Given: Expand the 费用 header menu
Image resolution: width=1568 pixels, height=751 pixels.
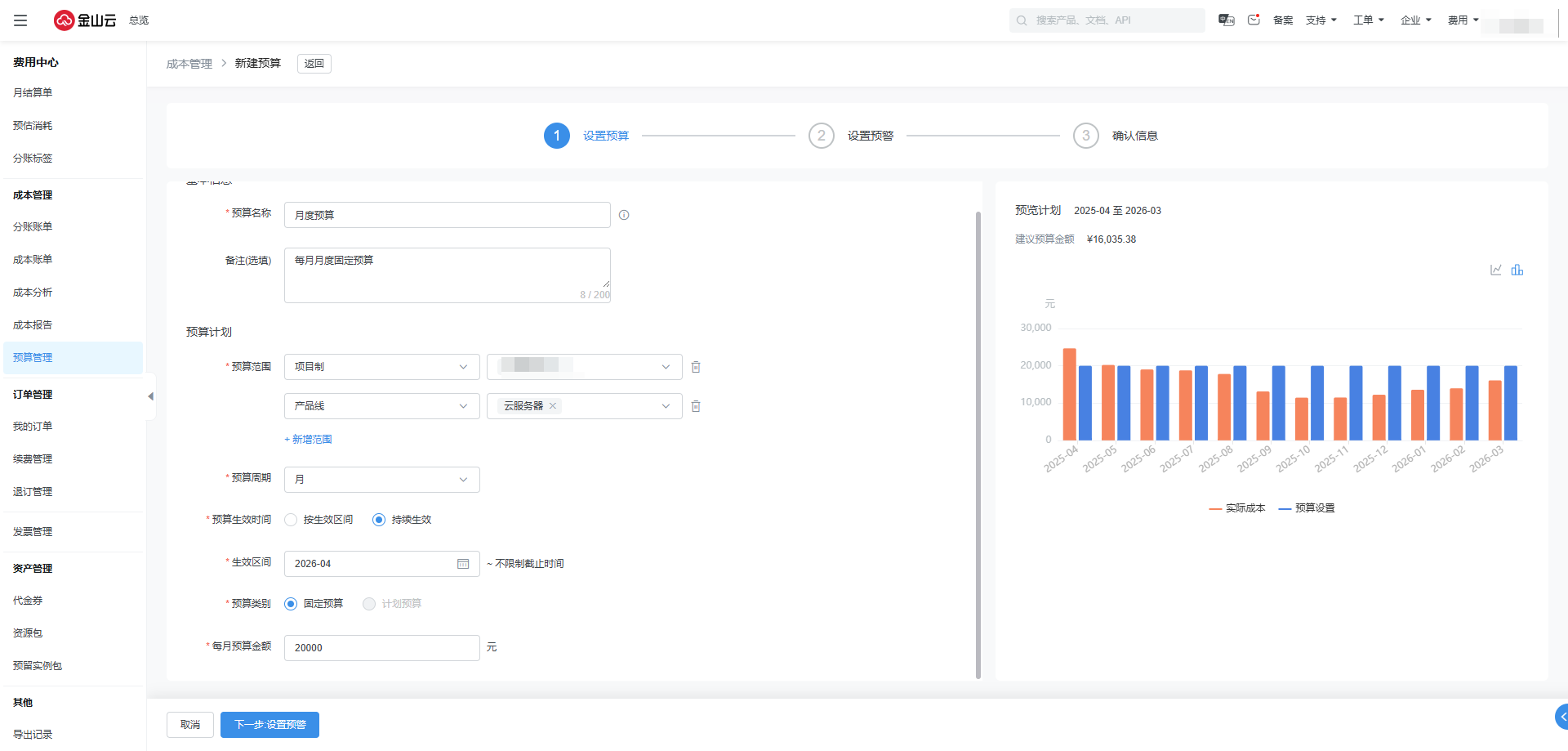Looking at the screenshot, I should point(1463,20).
